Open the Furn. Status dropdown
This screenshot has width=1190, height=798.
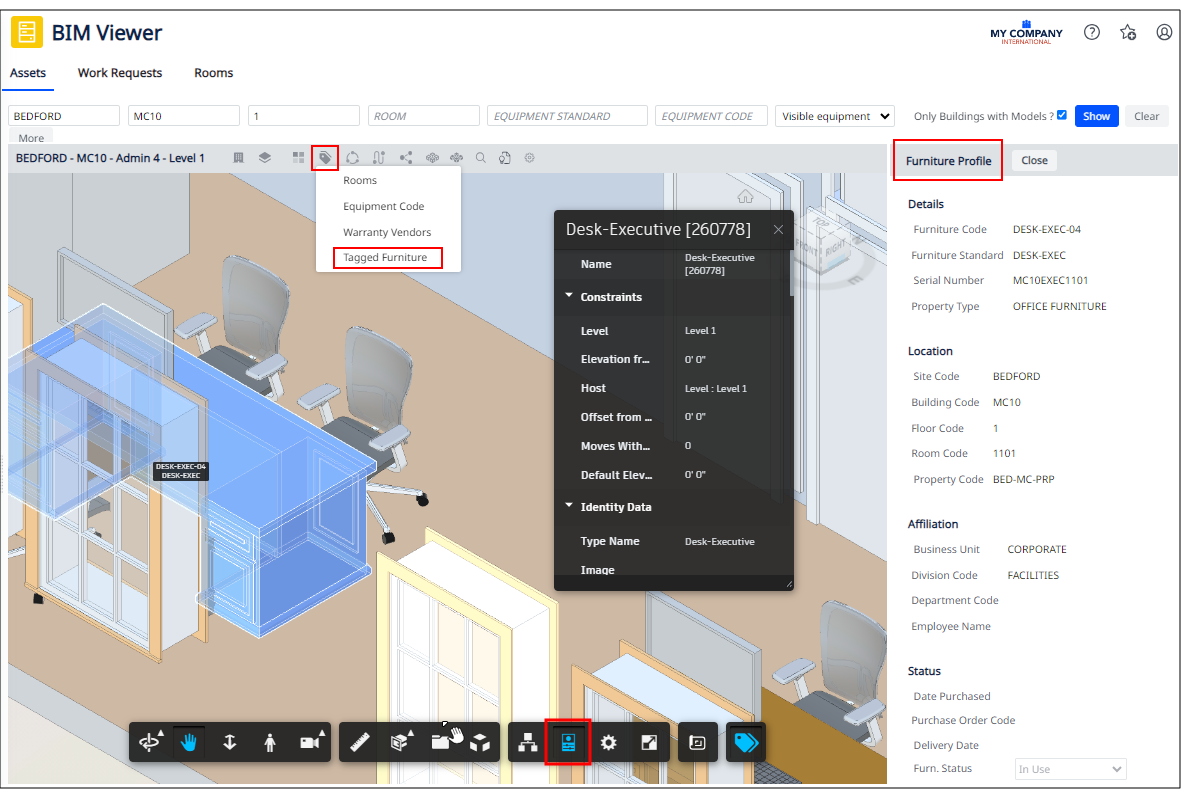[x=1070, y=769]
